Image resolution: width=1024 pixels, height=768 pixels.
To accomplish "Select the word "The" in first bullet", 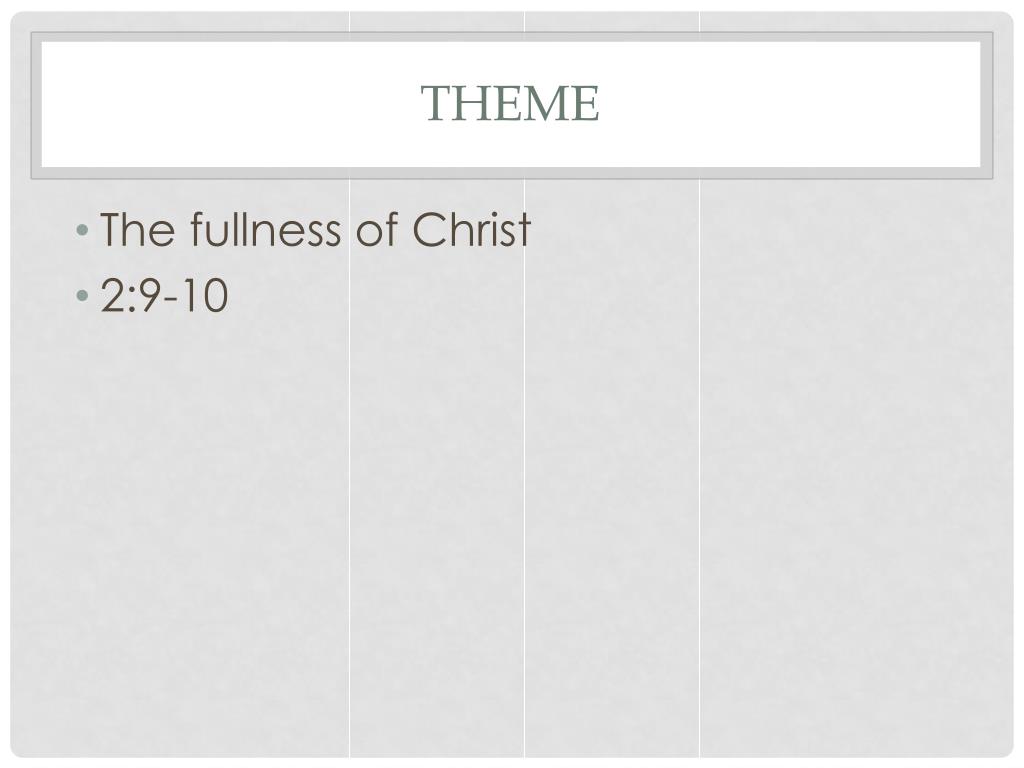I will [136, 231].
